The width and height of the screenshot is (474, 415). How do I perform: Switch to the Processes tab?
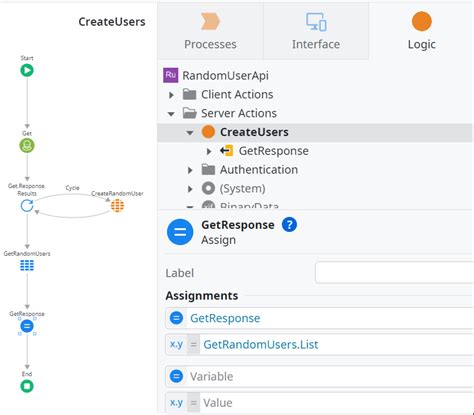coord(210,31)
